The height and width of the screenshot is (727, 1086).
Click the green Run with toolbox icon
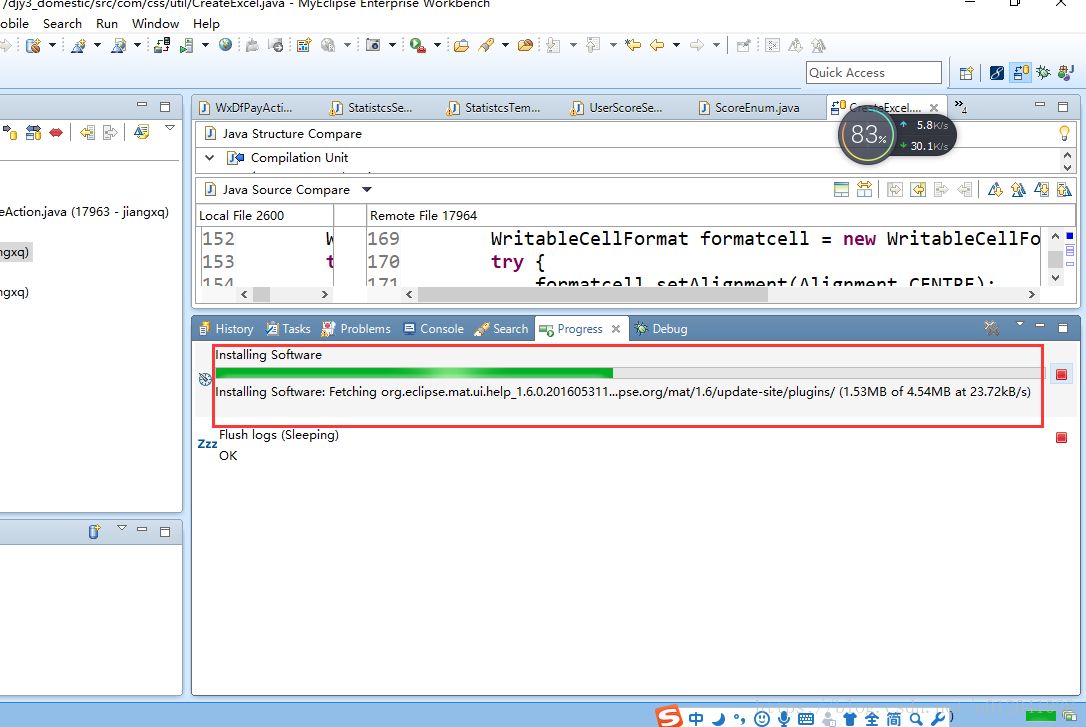click(417, 46)
